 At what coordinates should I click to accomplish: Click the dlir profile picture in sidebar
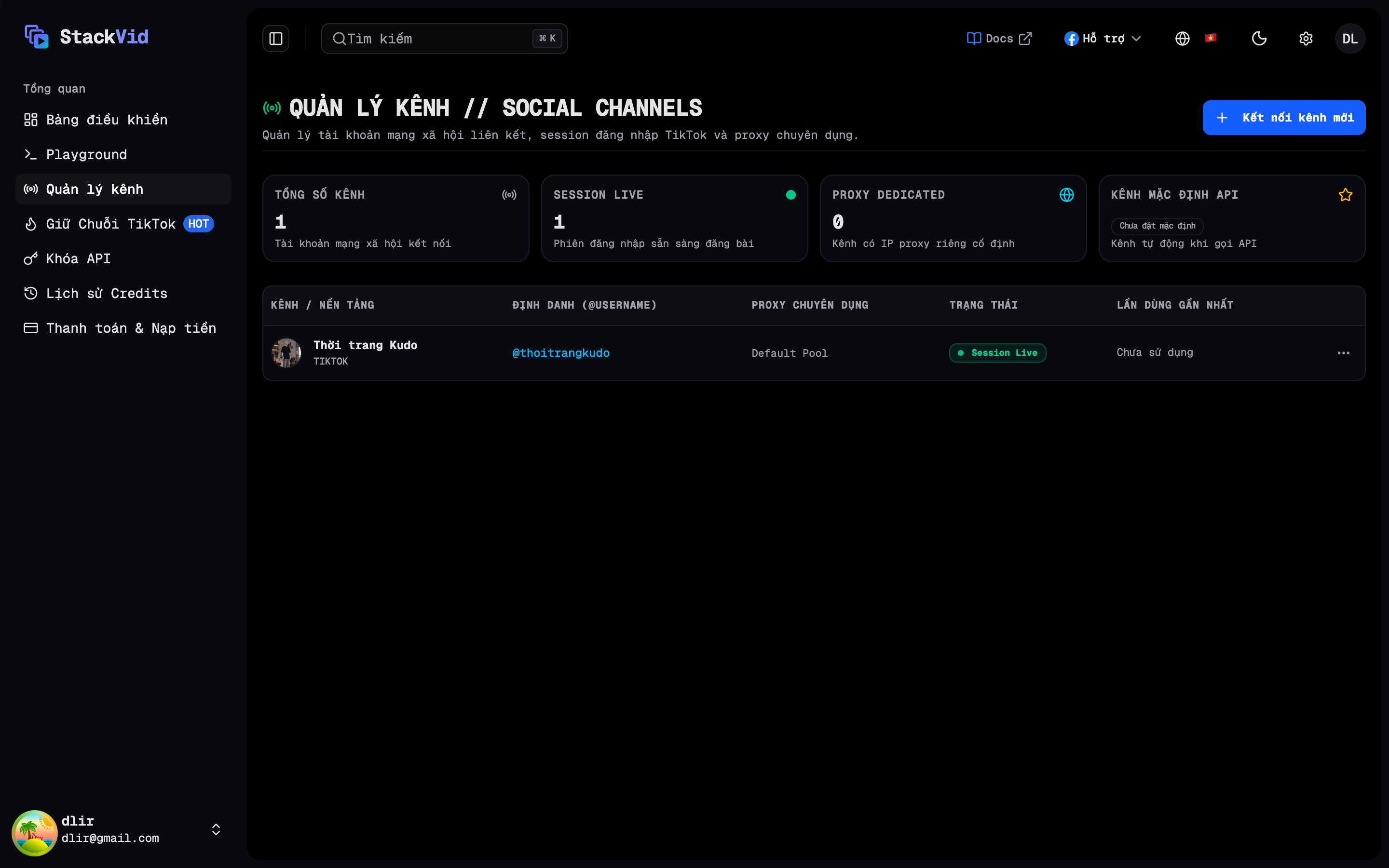click(34, 832)
